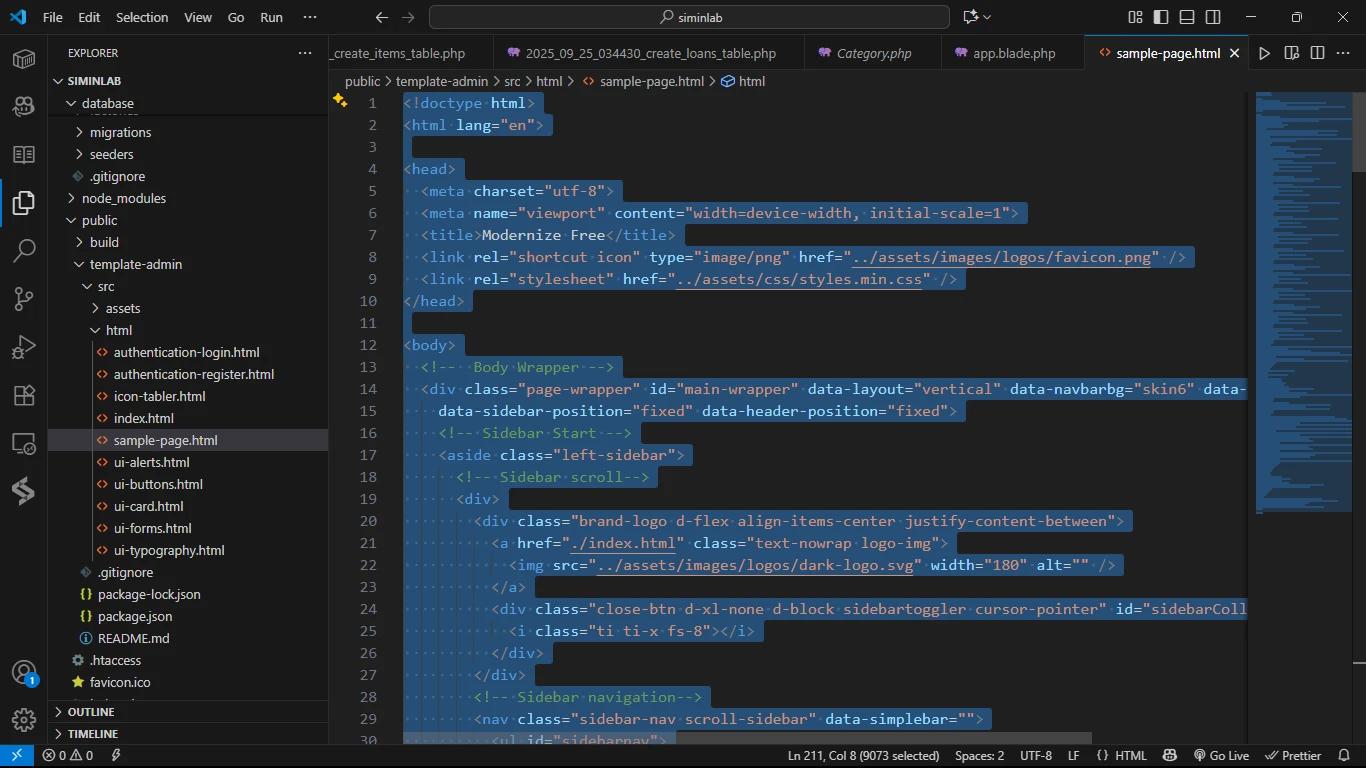
Task: Toggle the primary side bar visibility
Action: (1161, 17)
